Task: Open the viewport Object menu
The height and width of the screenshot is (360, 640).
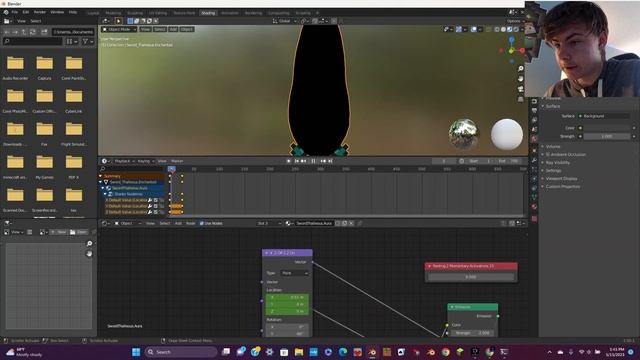Action: [x=187, y=29]
